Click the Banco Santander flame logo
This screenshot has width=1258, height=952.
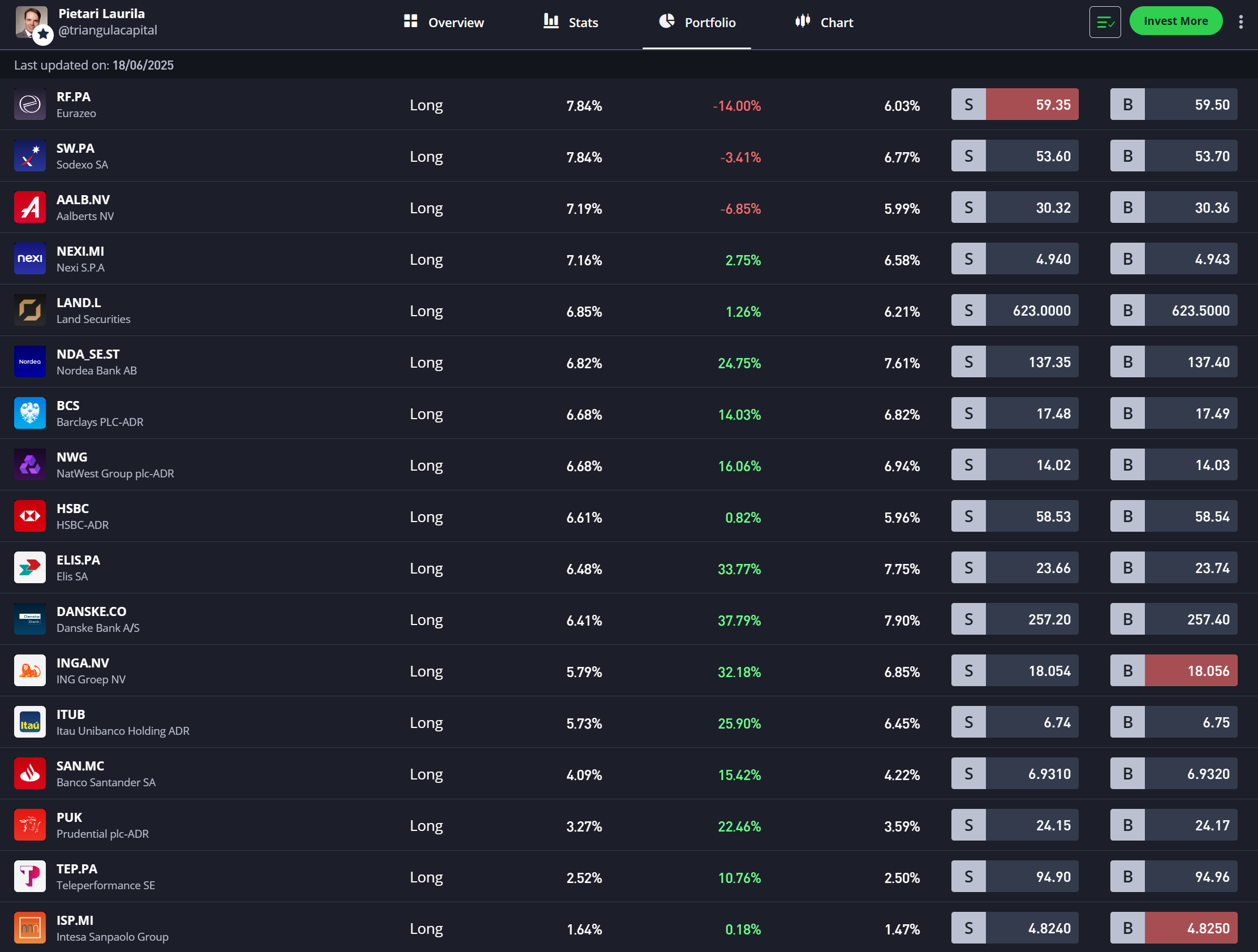tap(29, 773)
